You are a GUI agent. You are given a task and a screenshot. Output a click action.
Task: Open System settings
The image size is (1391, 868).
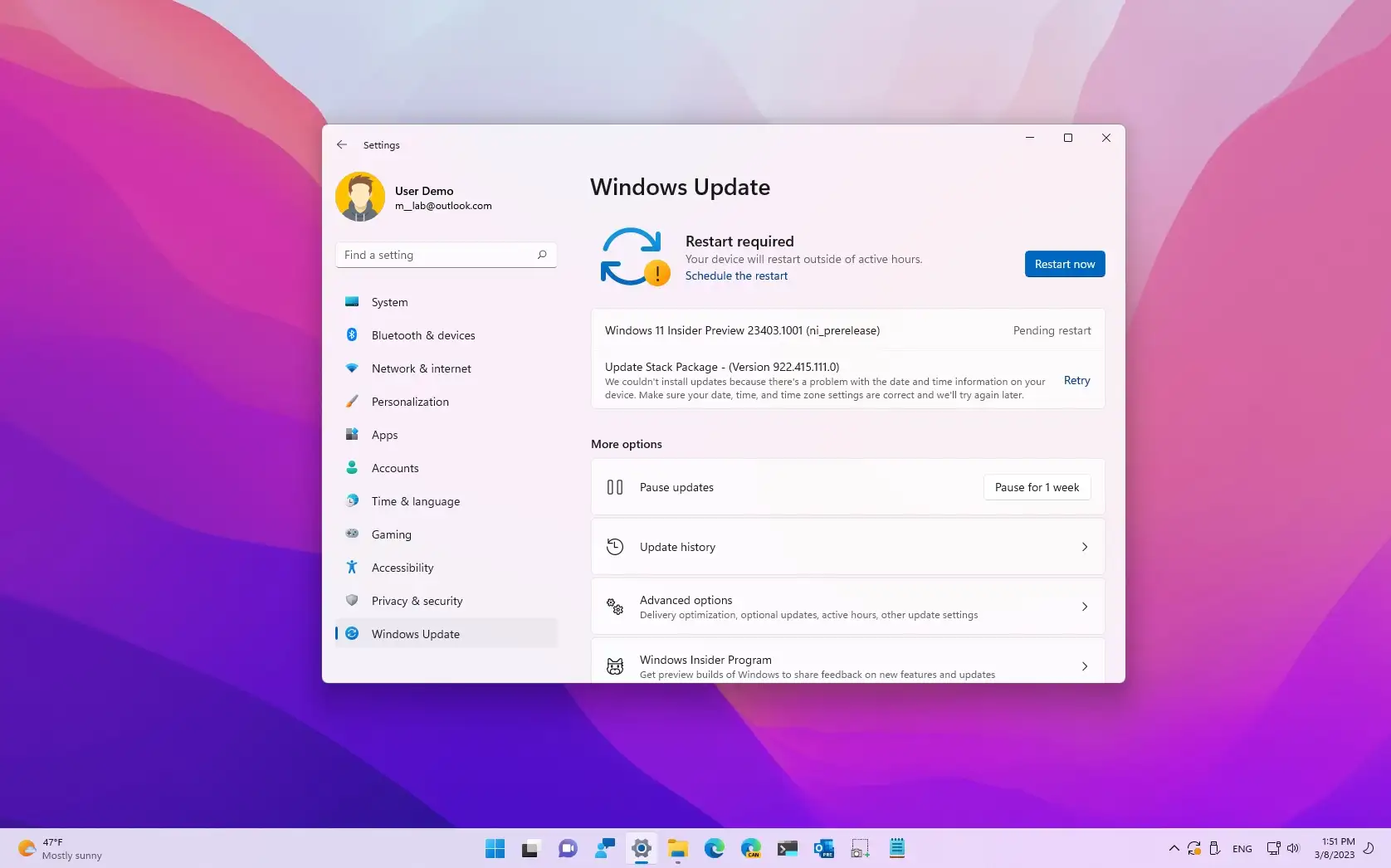(446, 302)
